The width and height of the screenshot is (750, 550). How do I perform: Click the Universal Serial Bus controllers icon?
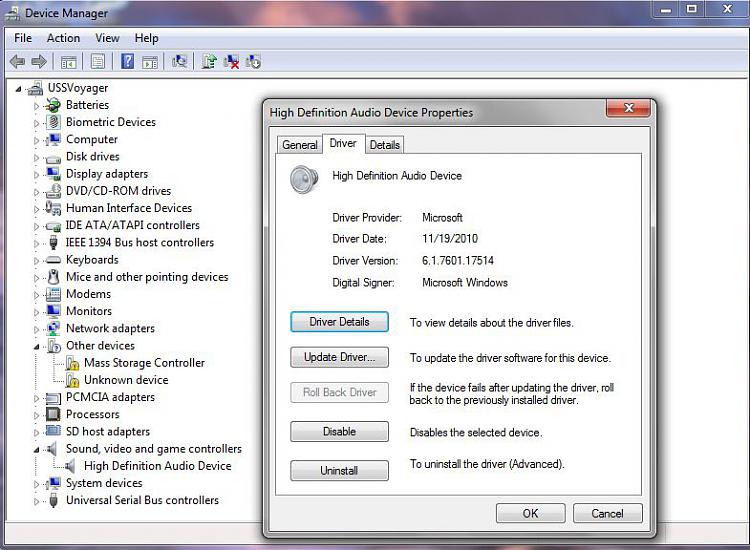54,500
